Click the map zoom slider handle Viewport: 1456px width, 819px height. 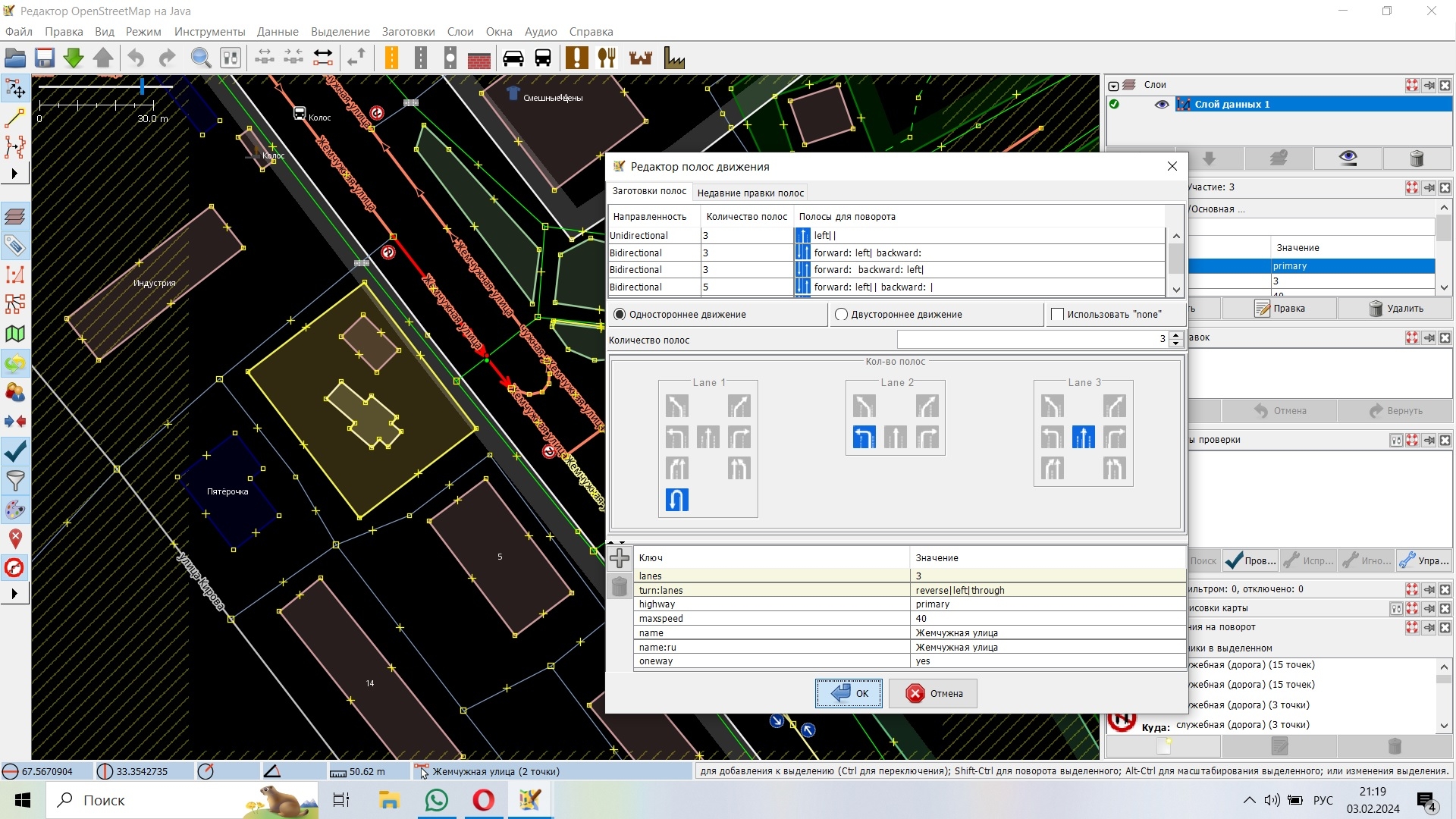pos(142,86)
